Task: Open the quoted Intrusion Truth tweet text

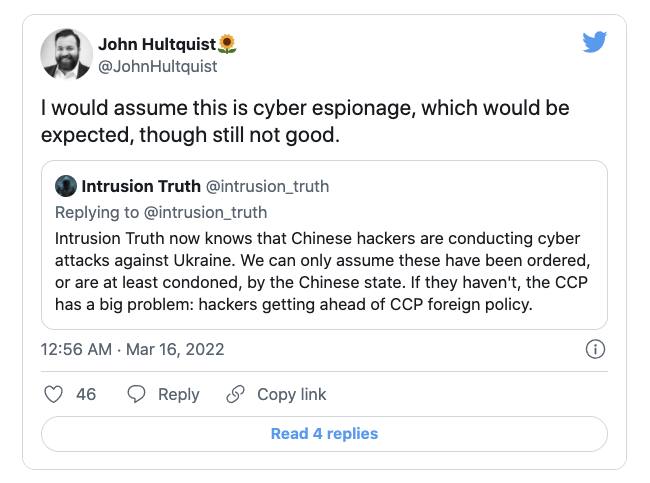Action: 324,269
